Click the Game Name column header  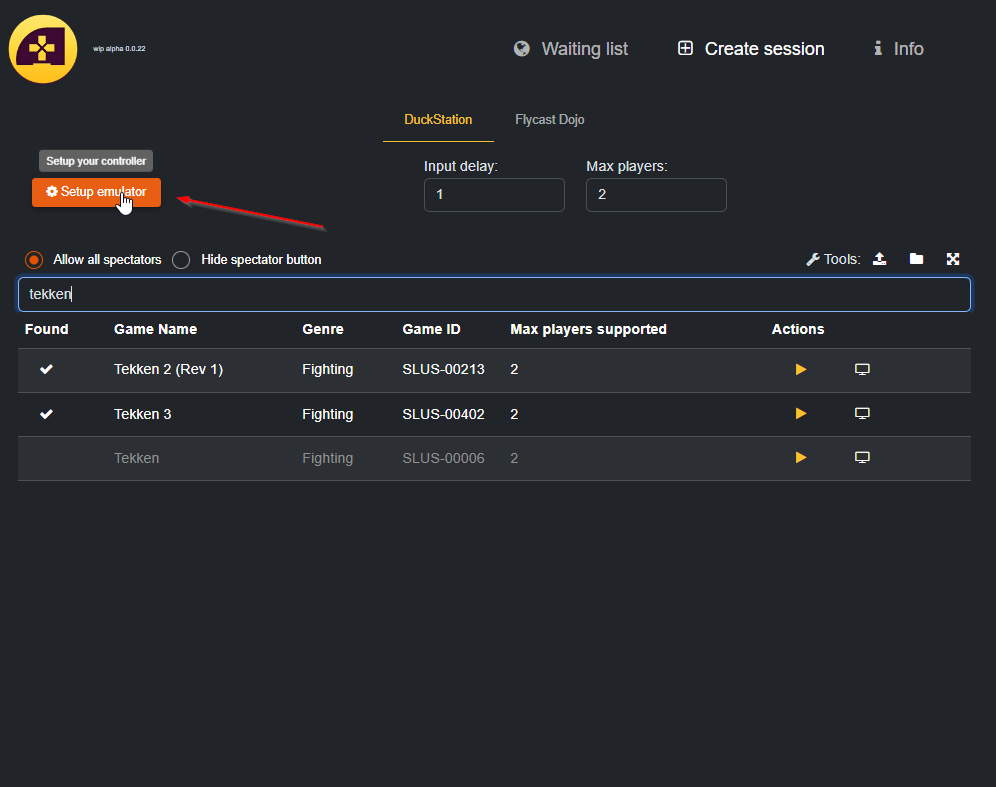click(156, 329)
